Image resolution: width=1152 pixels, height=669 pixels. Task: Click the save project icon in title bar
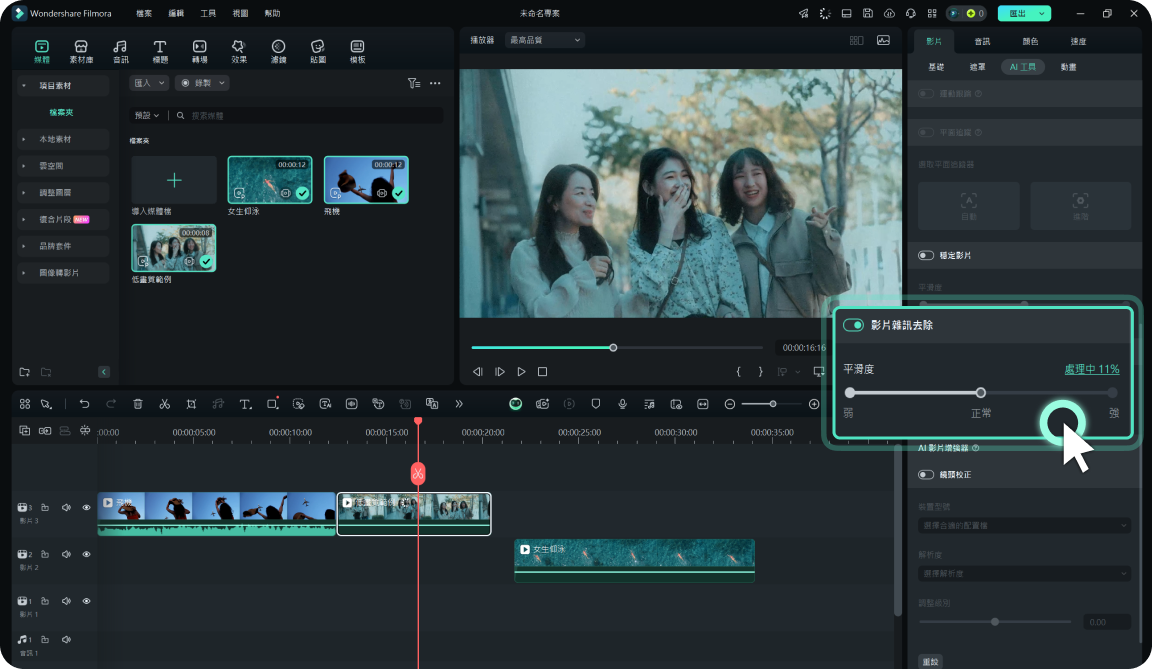click(868, 13)
